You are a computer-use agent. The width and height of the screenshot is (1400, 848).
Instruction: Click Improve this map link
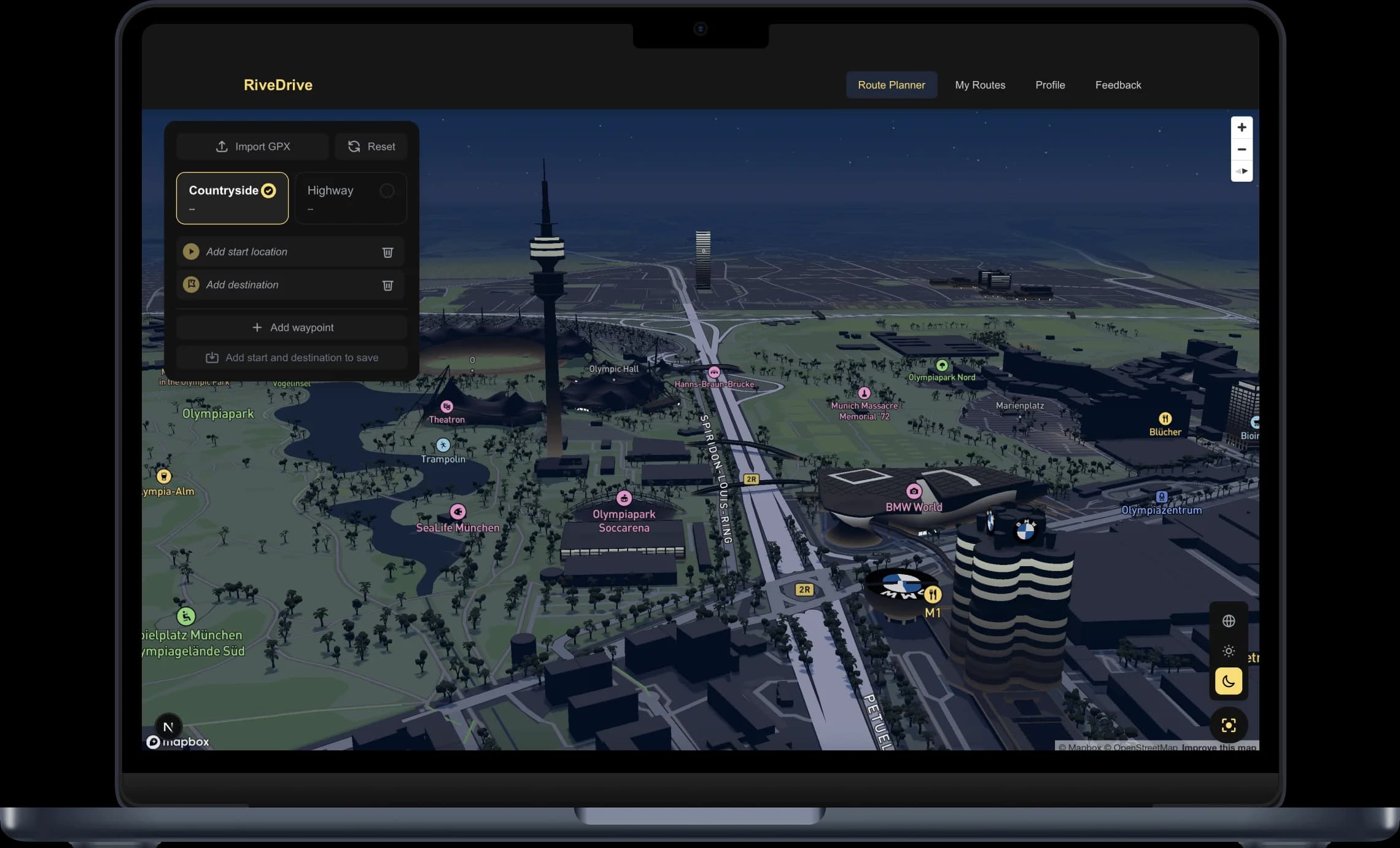(x=1219, y=747)
